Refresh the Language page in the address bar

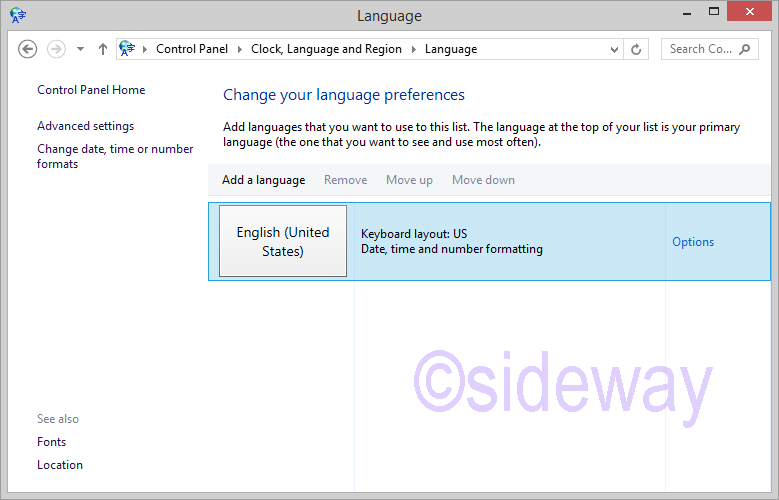tap(637, 49)
